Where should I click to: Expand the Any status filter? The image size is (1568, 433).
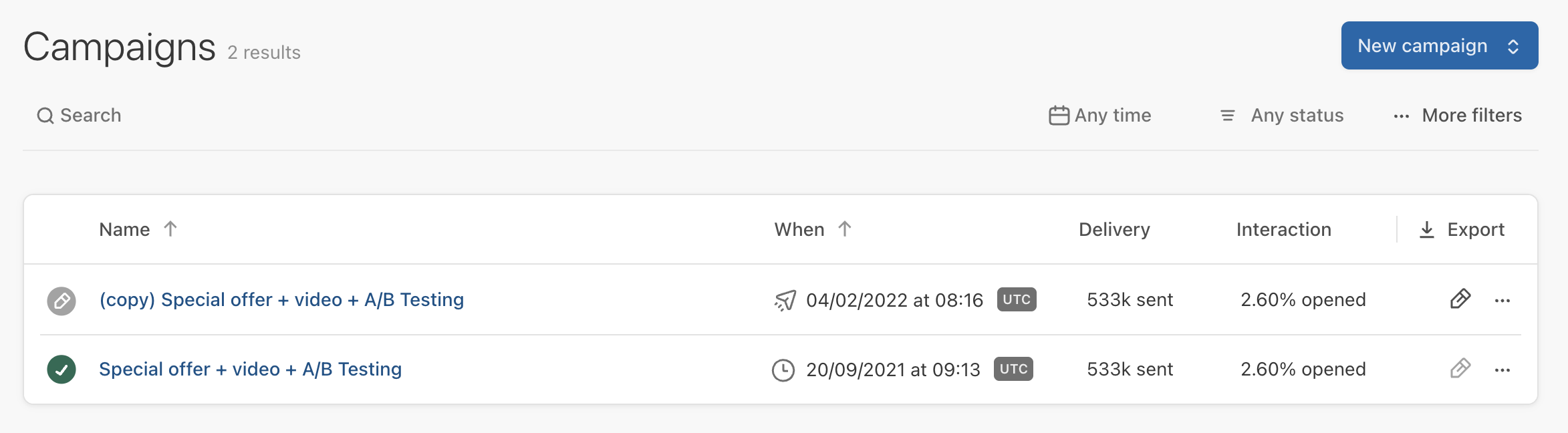[x=1282, y=116]
